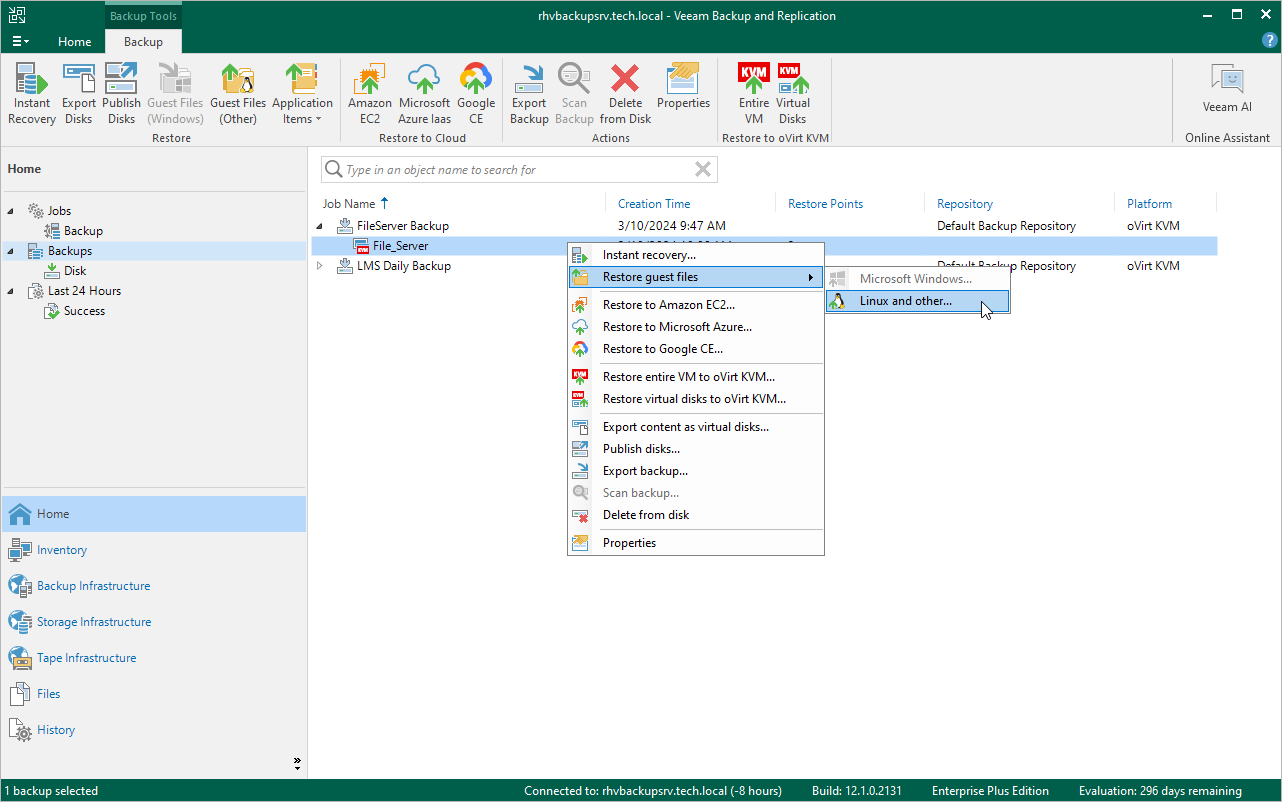This screenshot has height=802, width=1282.
Task: Click the Instant Recovery ribbon icon
Action: pos(32,93)
